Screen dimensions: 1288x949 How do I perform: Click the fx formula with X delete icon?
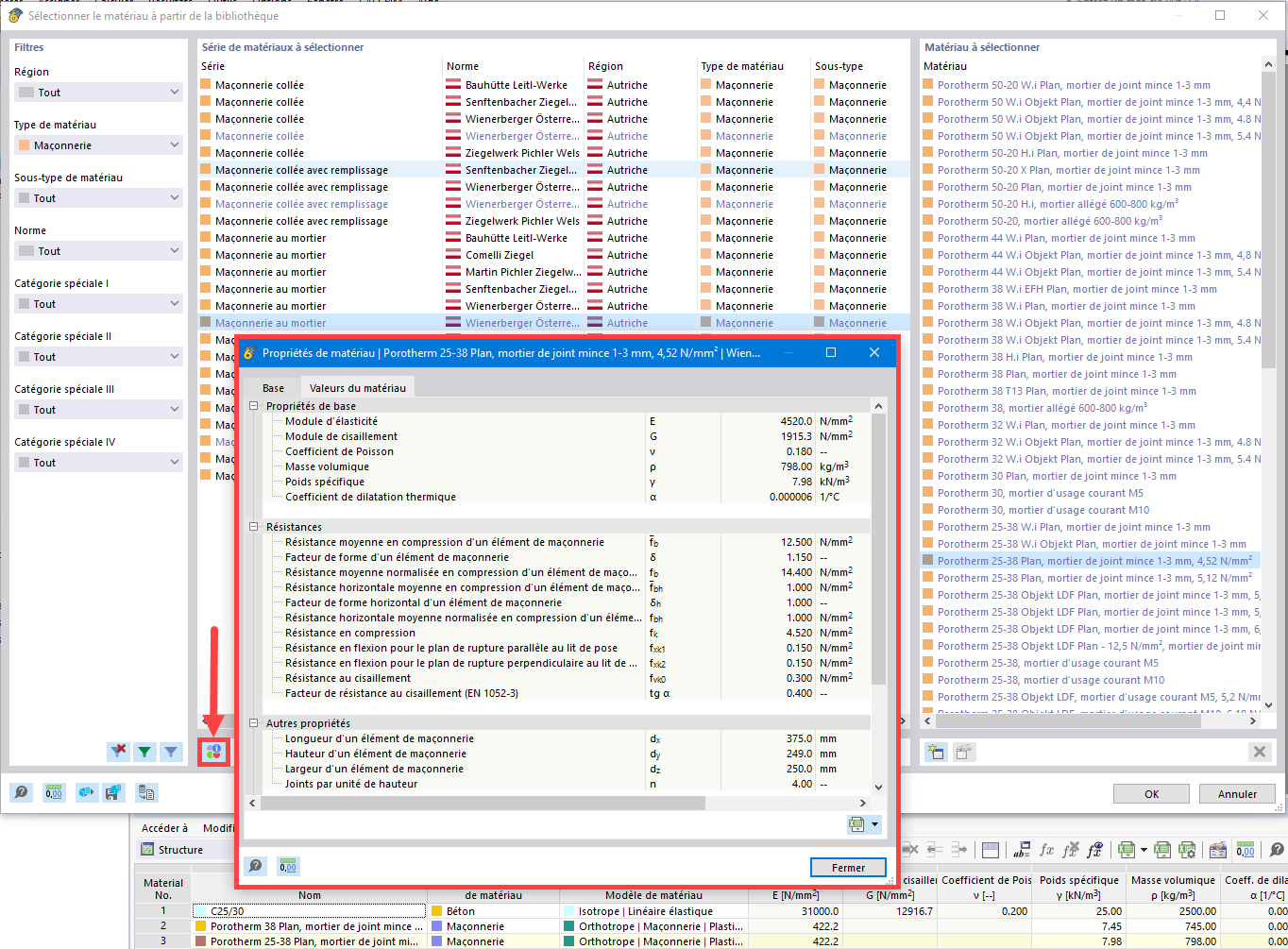click(x=1070, y=850)
